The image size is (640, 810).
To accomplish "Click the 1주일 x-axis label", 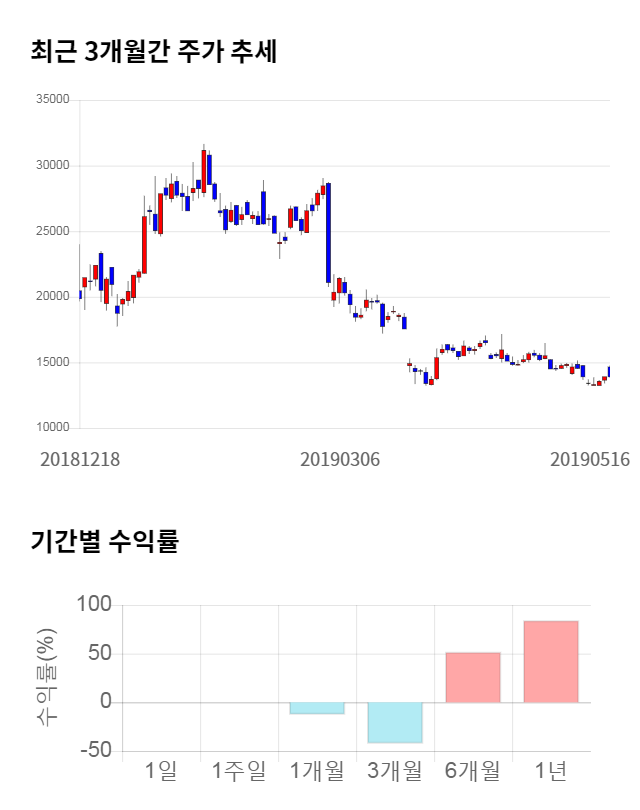I will pos(239,771).
